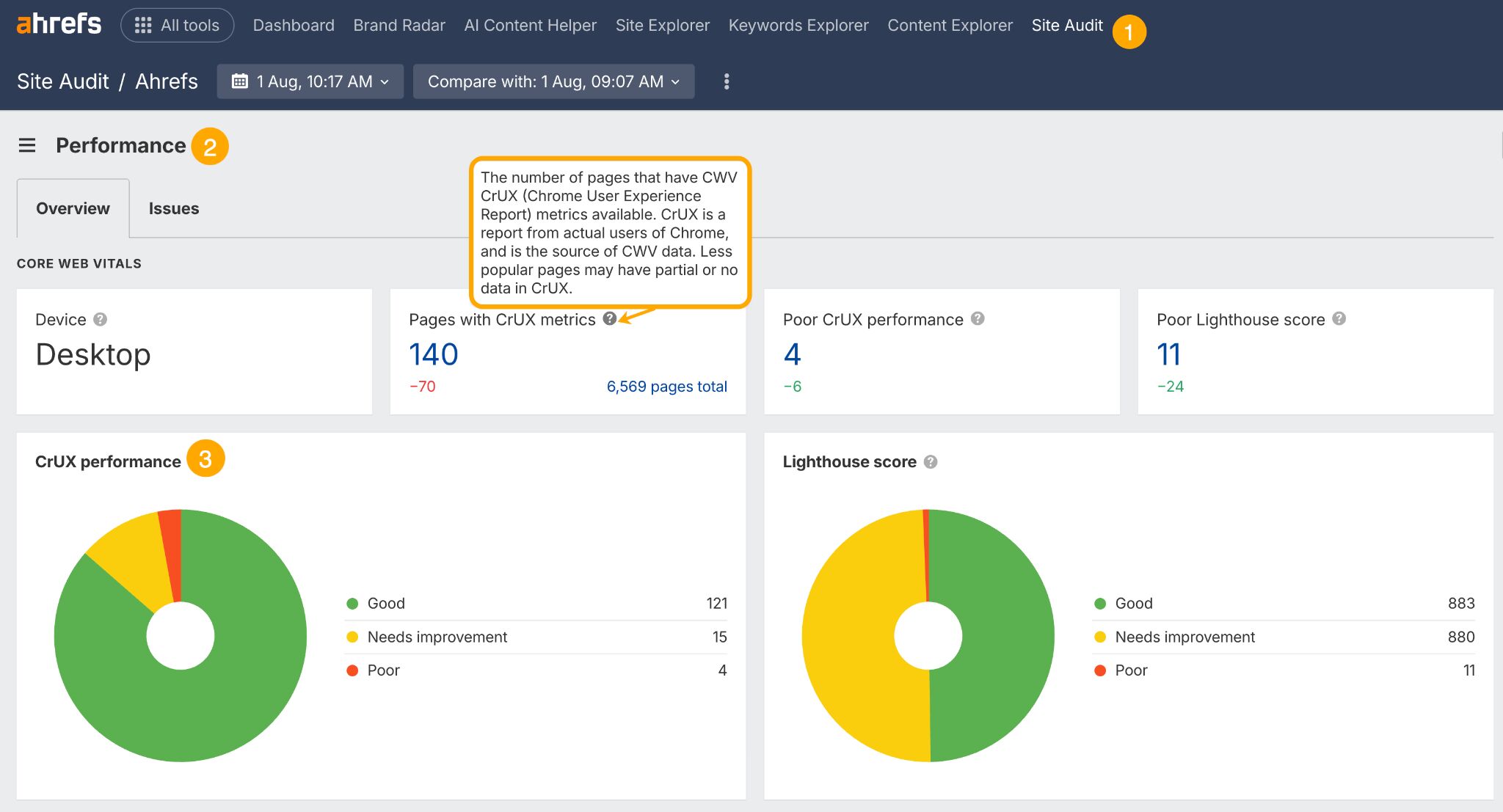Click the help icon next to Poor Lighthouse score
The image size is (1503, 812).
(x=1338, y=319)
